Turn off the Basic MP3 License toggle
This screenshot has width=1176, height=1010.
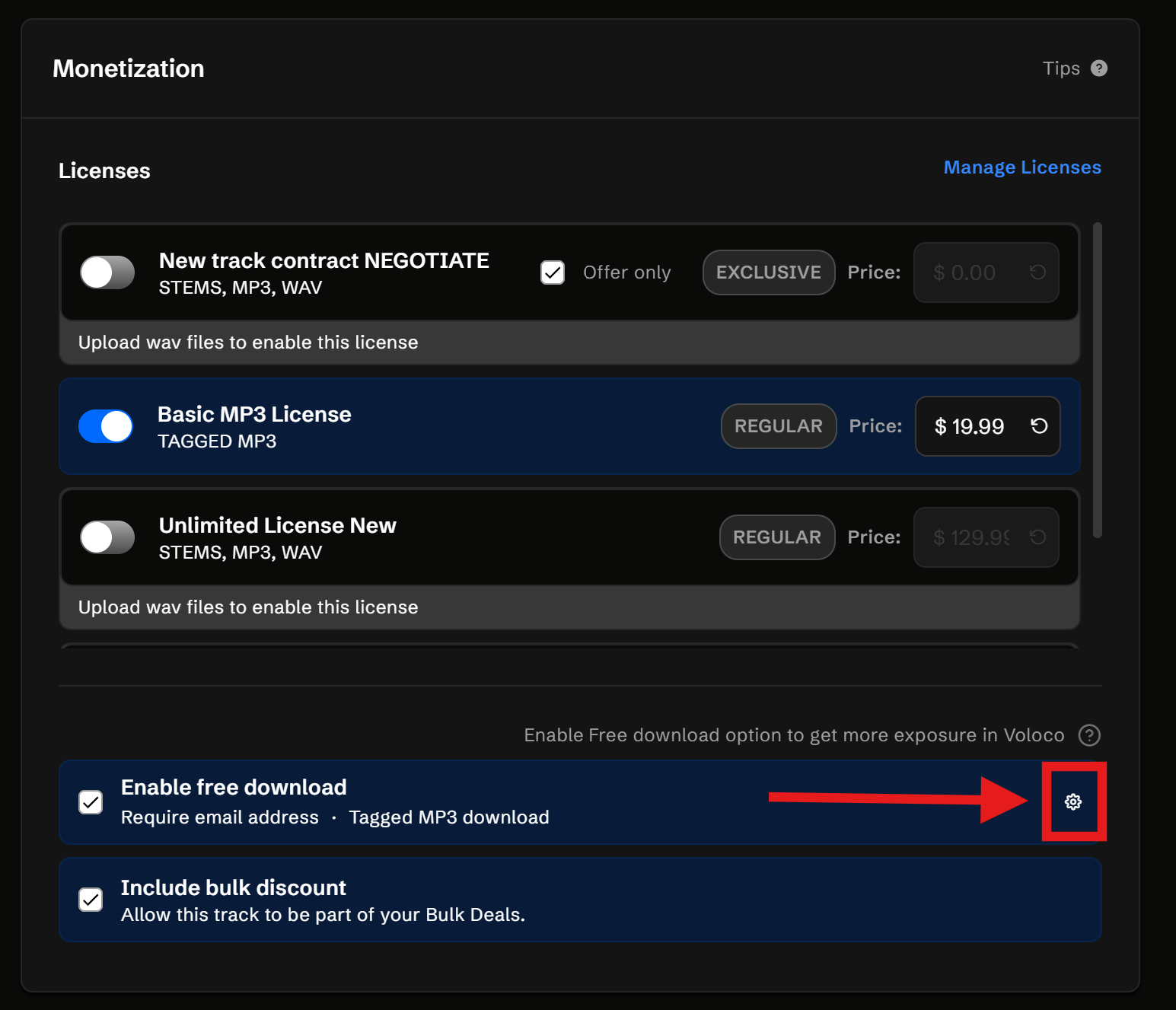pyautogui.click(x=106, y=426)
